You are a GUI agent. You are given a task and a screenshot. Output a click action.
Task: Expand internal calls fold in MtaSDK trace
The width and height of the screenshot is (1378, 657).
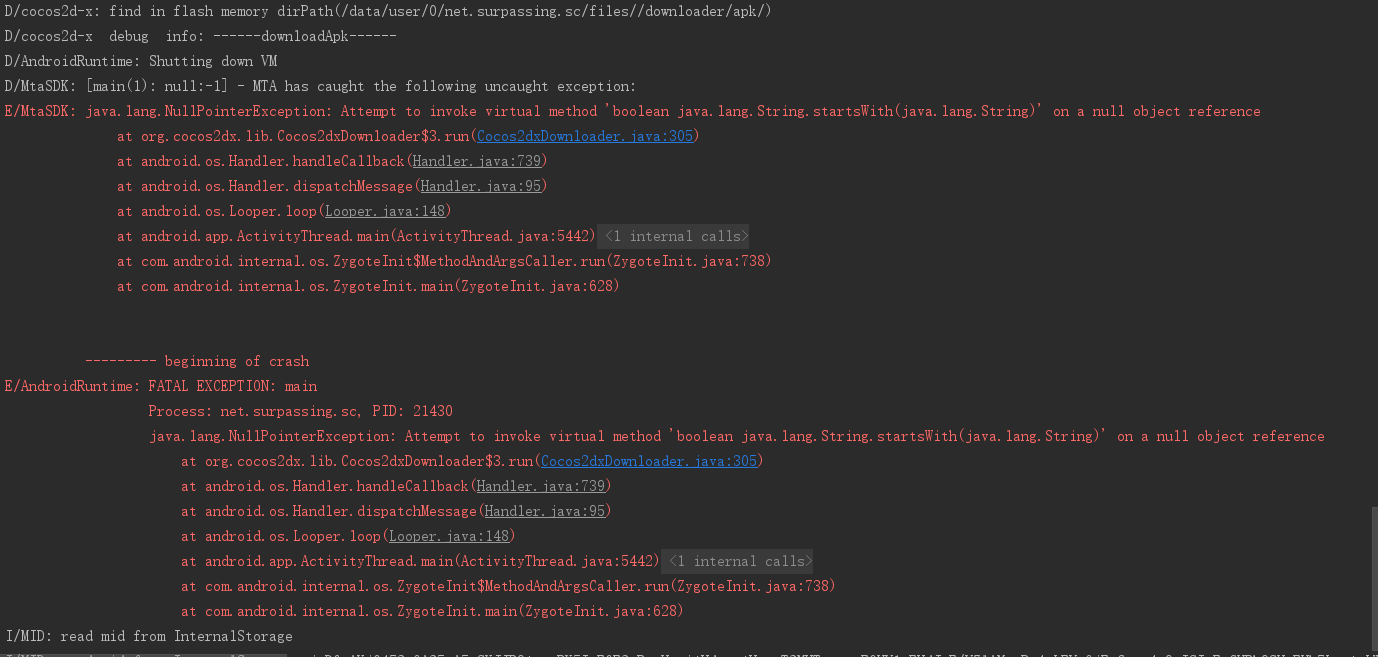pos(675,236)
